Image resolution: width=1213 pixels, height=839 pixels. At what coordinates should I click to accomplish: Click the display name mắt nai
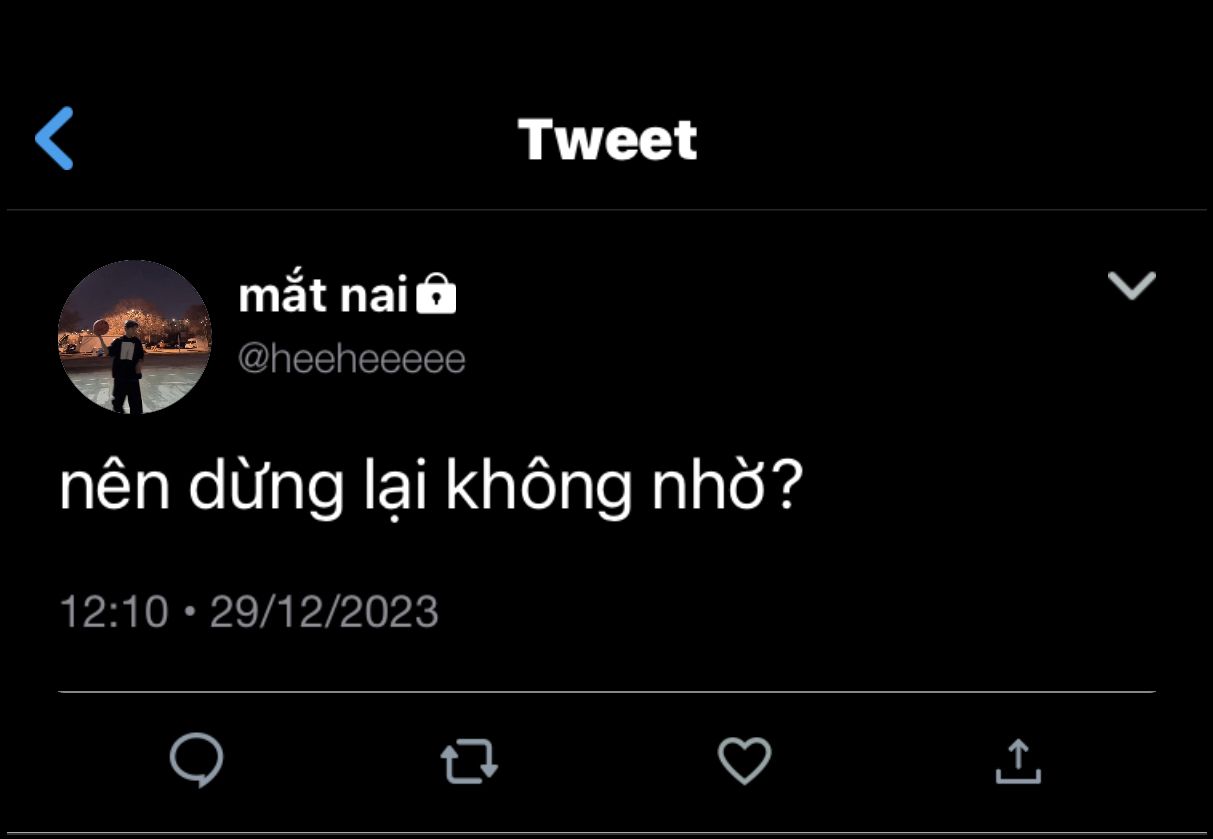coord(323,296)
